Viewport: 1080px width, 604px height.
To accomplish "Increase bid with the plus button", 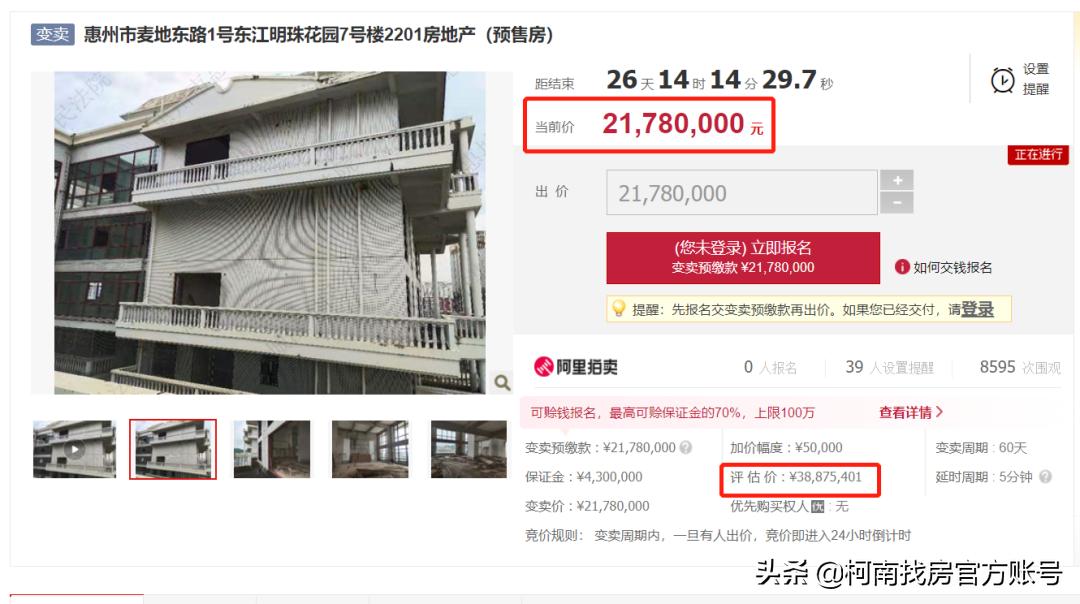I will [897, 180].
